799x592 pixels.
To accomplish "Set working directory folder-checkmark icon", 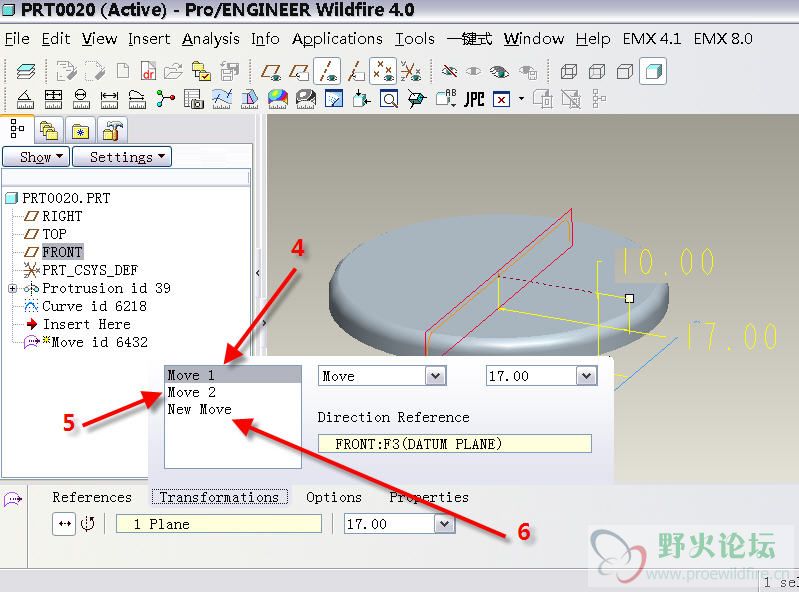I will [201, 71].
